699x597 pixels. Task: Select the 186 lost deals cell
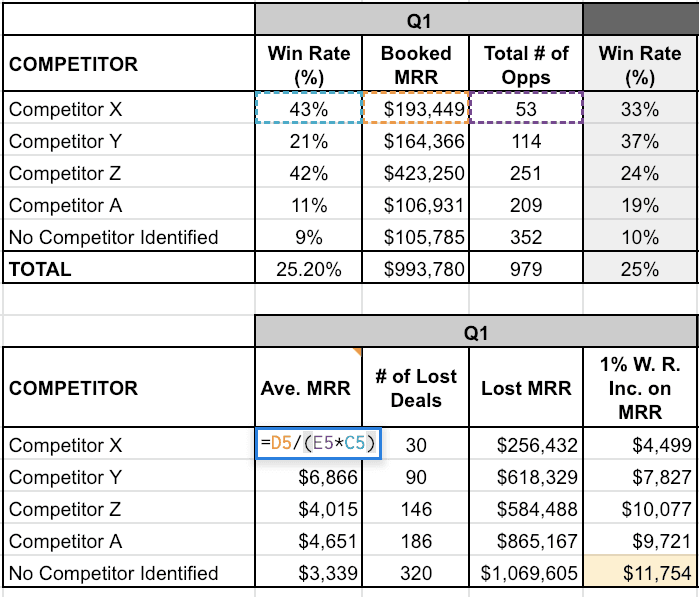(x=416, y=541)
